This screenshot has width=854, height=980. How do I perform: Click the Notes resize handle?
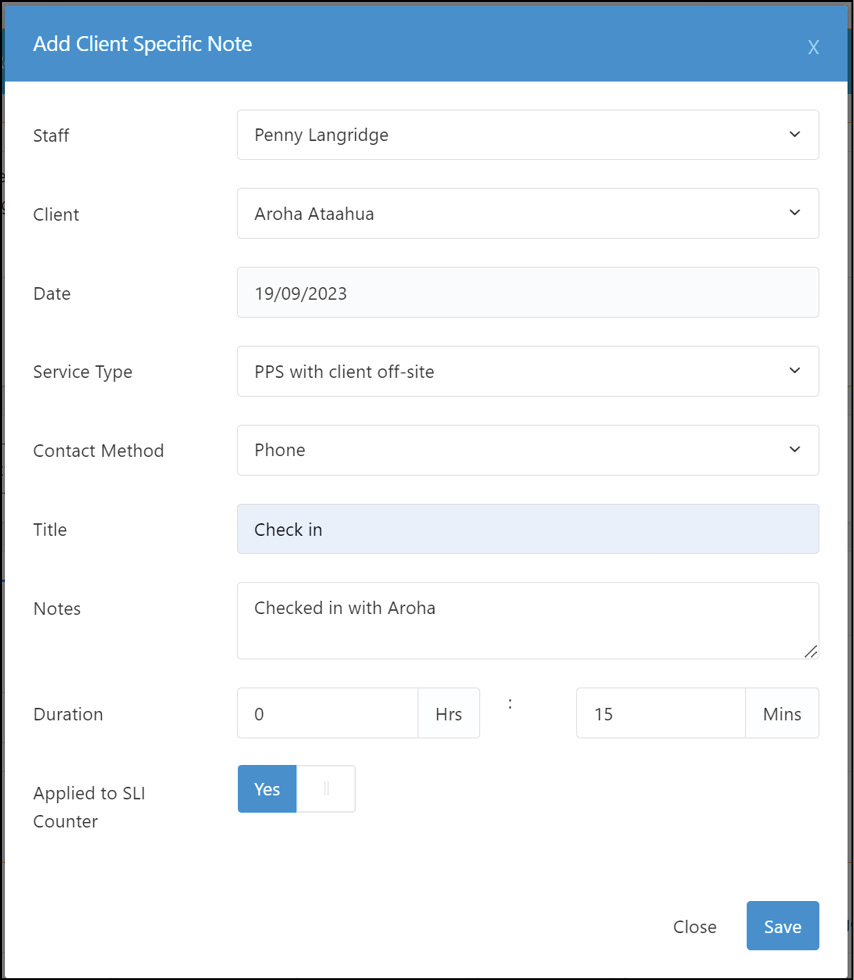tap(812, 652)
